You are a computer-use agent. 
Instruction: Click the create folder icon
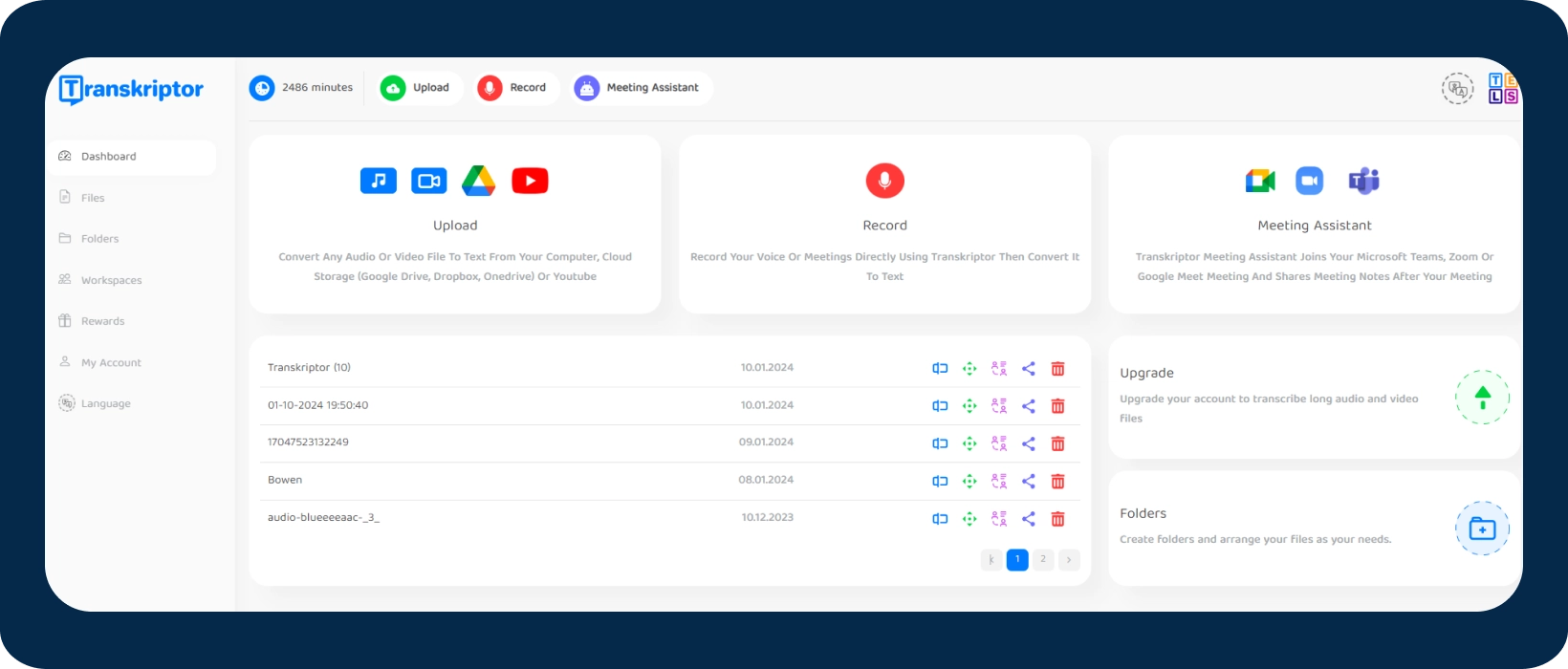1482,529
